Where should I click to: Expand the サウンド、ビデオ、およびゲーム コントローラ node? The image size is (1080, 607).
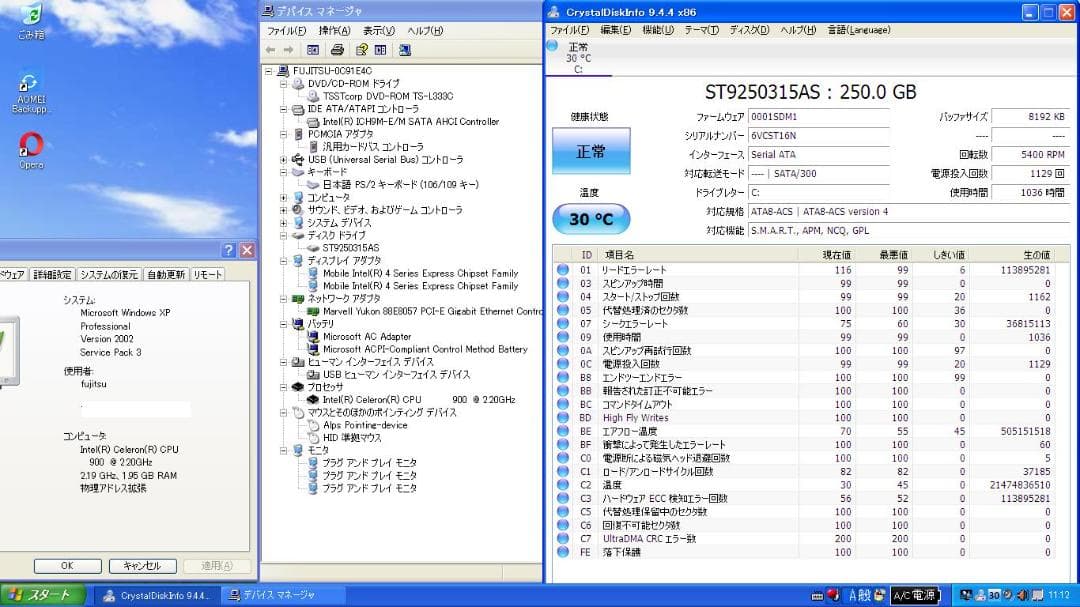tap(283, 210)
